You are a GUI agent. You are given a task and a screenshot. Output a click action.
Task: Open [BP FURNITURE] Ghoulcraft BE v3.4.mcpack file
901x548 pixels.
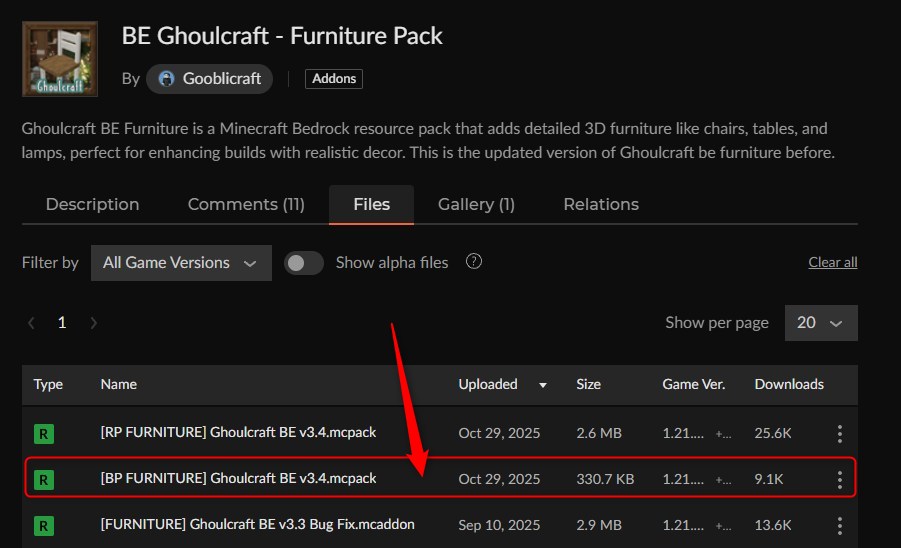coord(238,478)
